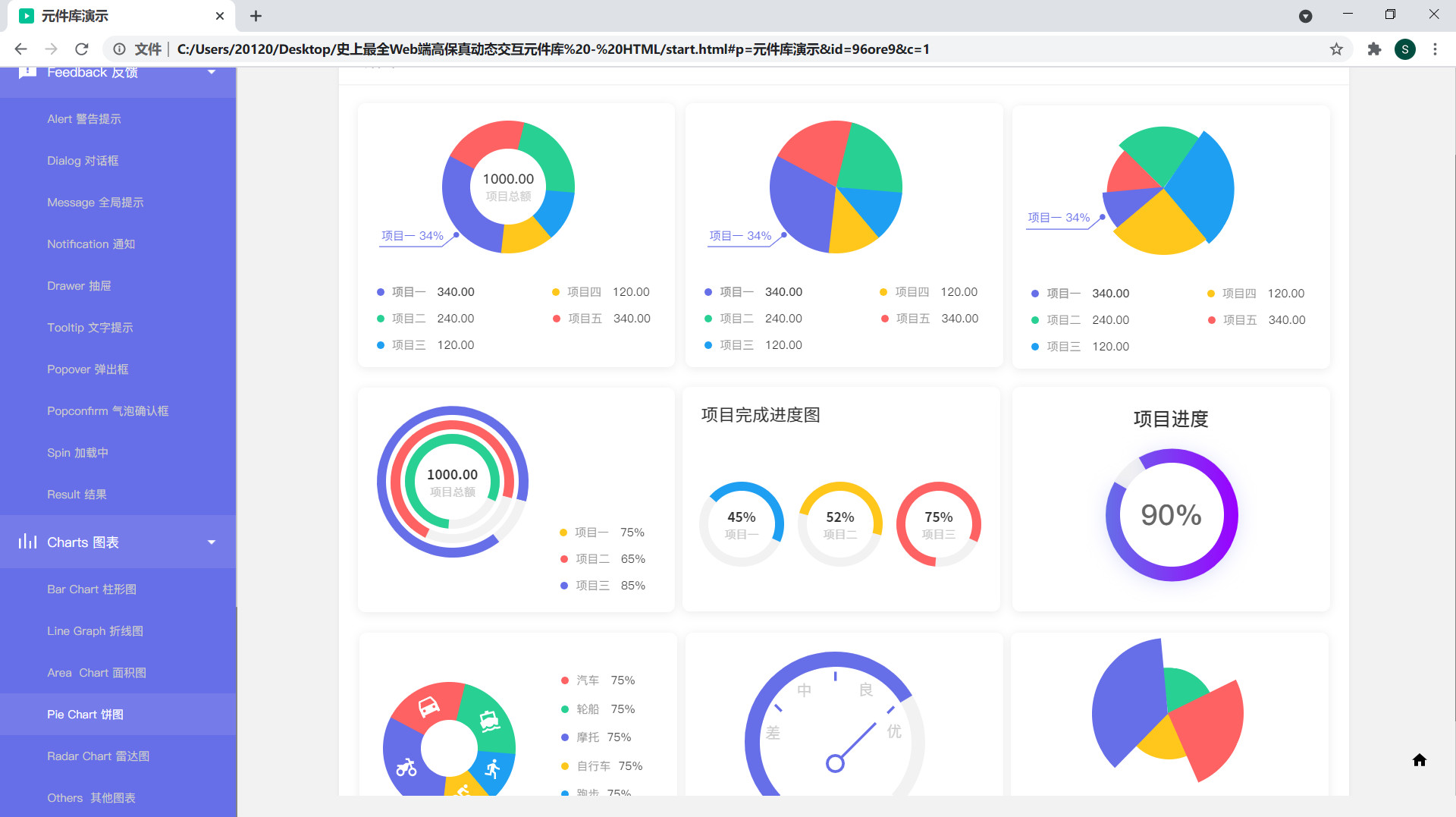Click the site info icon in address bar

coord(120,49)
